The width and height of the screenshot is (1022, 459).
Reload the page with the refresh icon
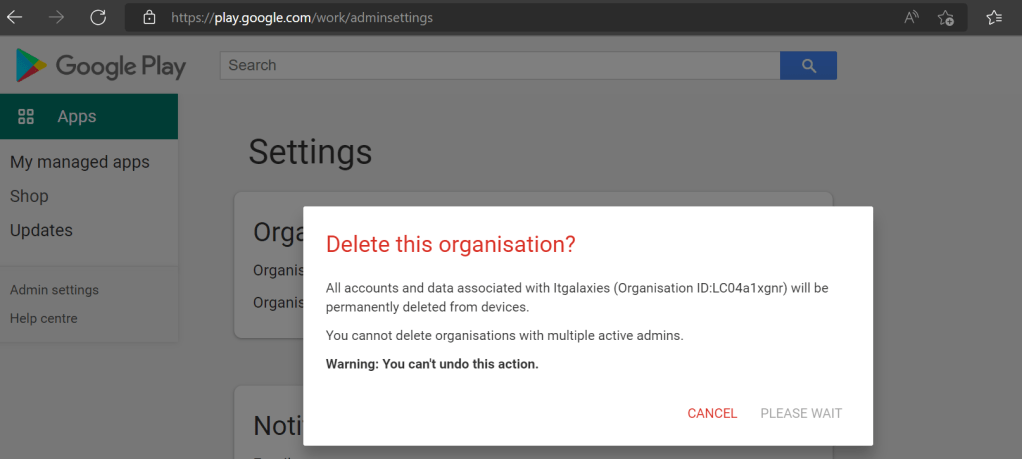click(x=98, y=17)
